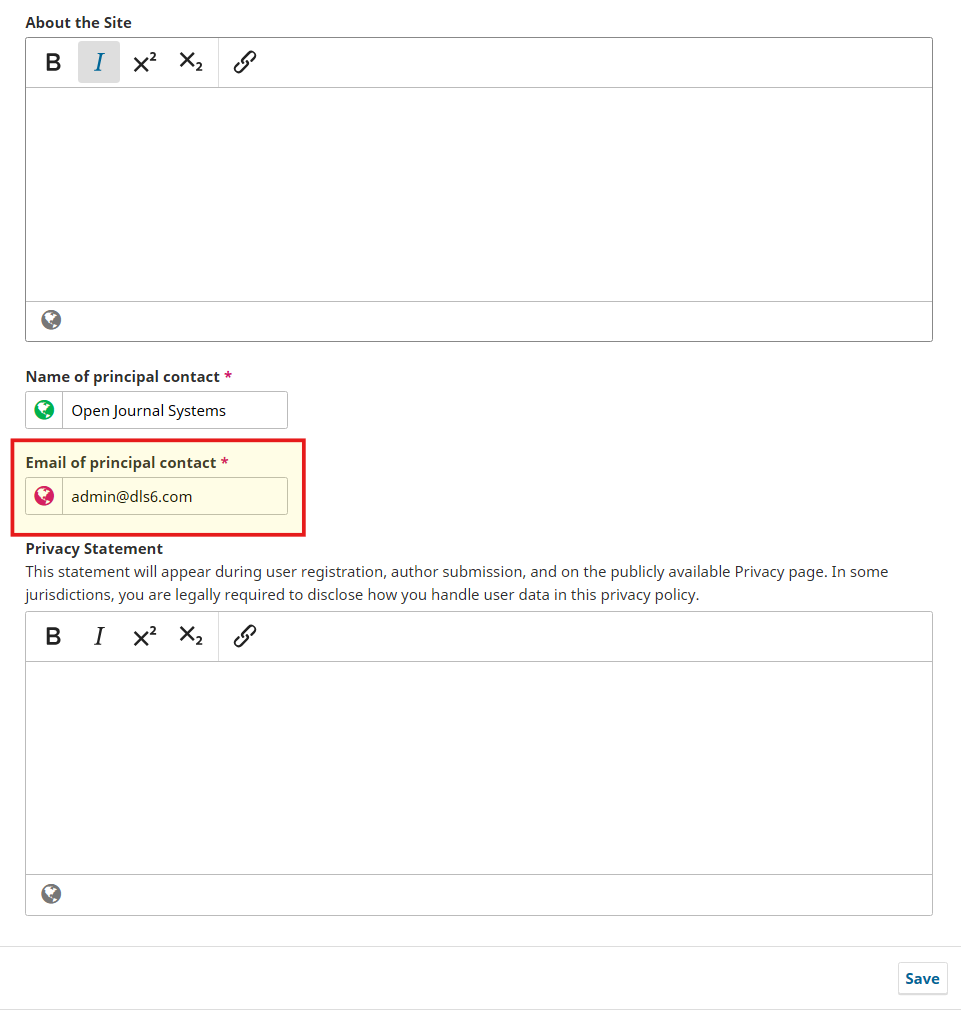Click globe icon below About the Site editor
This screenshot has height=1012, width=961.
click(51, 320)
